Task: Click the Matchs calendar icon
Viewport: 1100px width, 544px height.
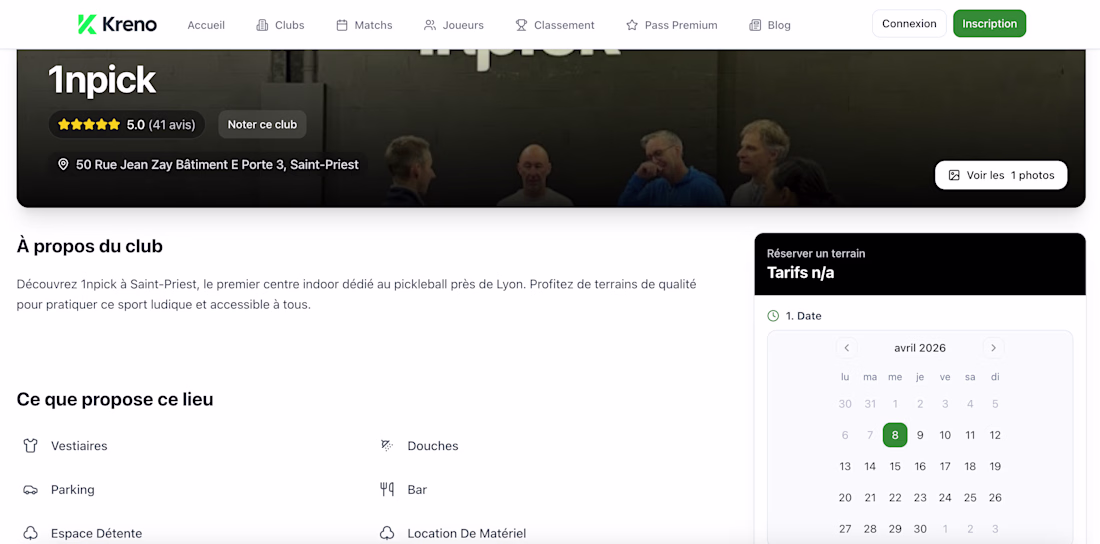Action: [342, 25]
